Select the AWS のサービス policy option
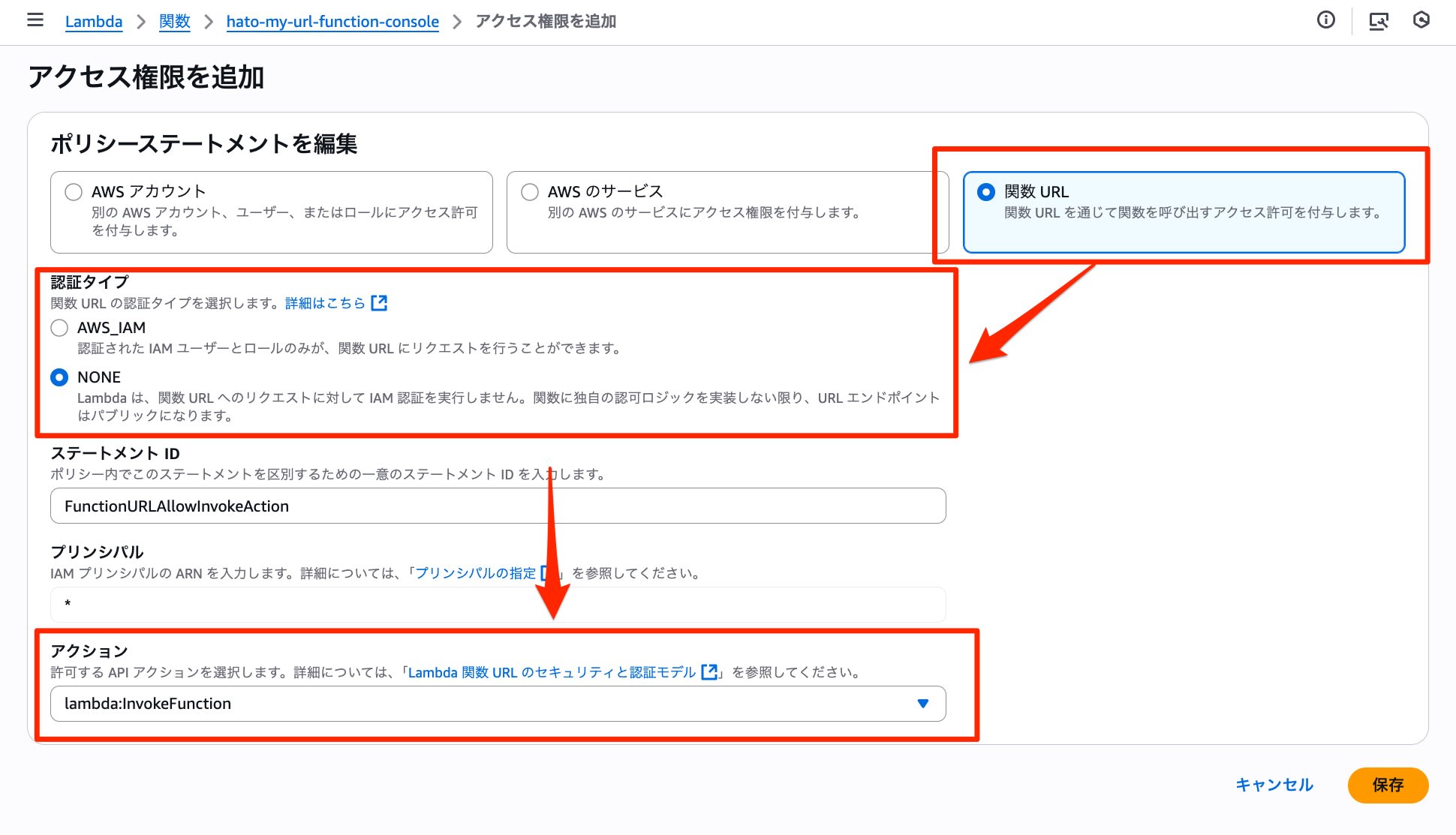1456x835 pixels. pos(529,191)
